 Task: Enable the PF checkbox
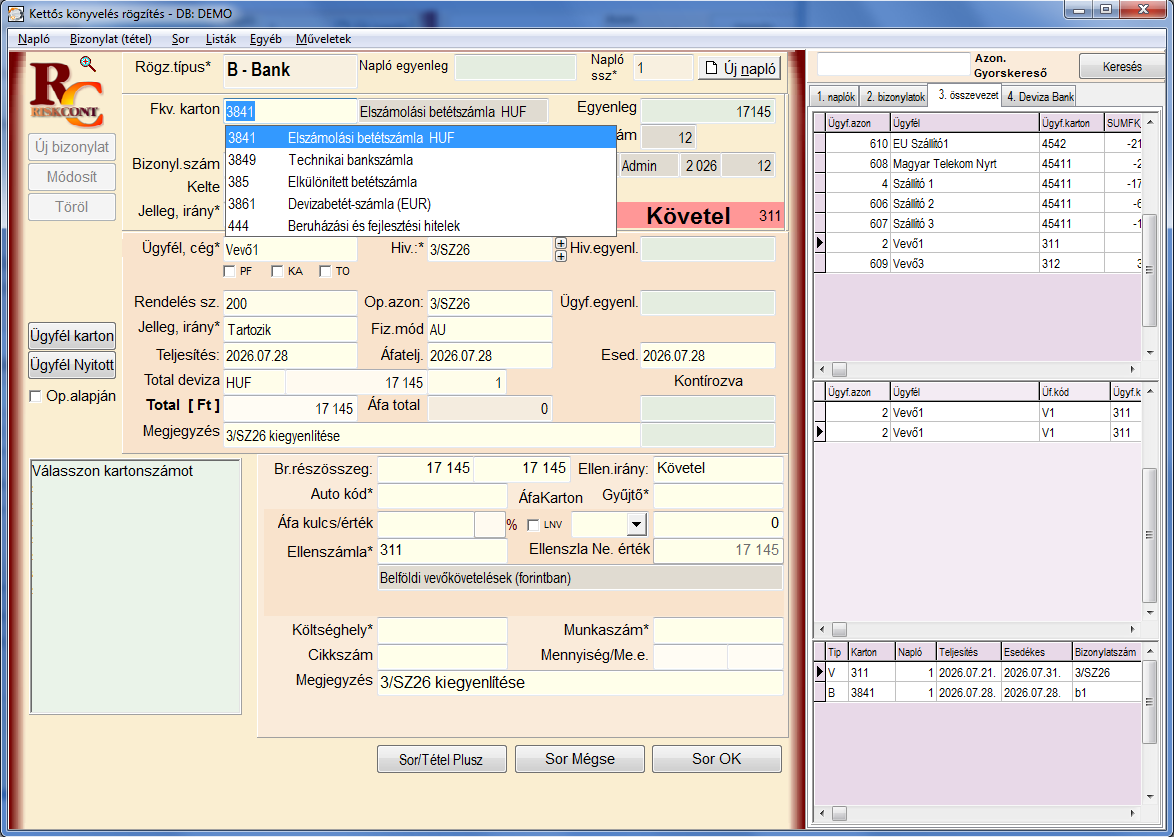tap(230, 272)
